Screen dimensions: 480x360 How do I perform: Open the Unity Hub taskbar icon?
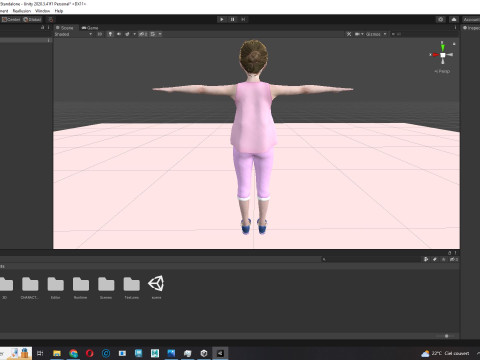click(204, 353)
